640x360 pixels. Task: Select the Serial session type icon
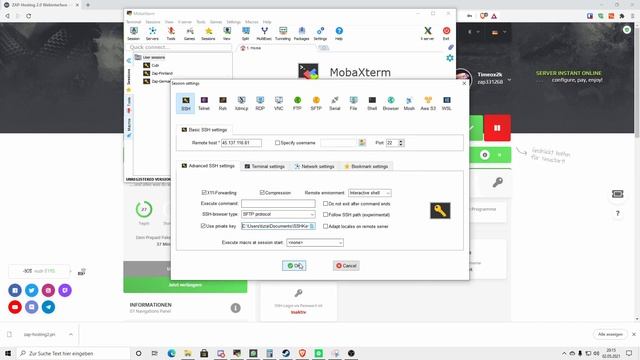(335, 103)
